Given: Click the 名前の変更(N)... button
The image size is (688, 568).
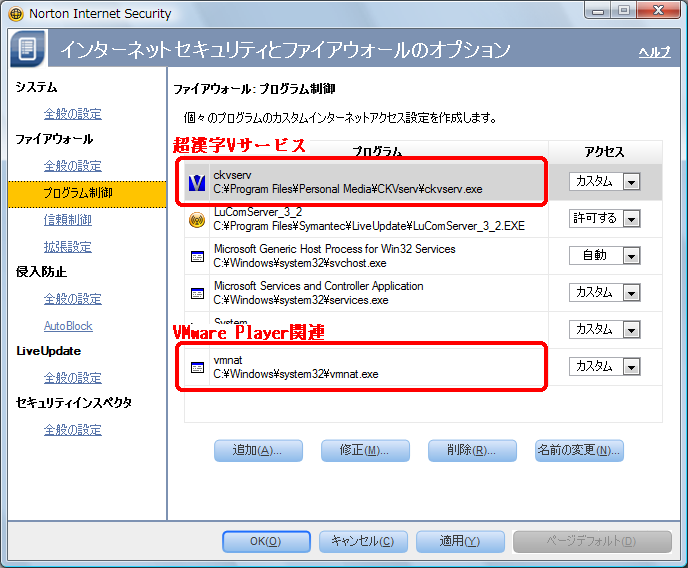Looking at the screenshot, I should (579, 450).
